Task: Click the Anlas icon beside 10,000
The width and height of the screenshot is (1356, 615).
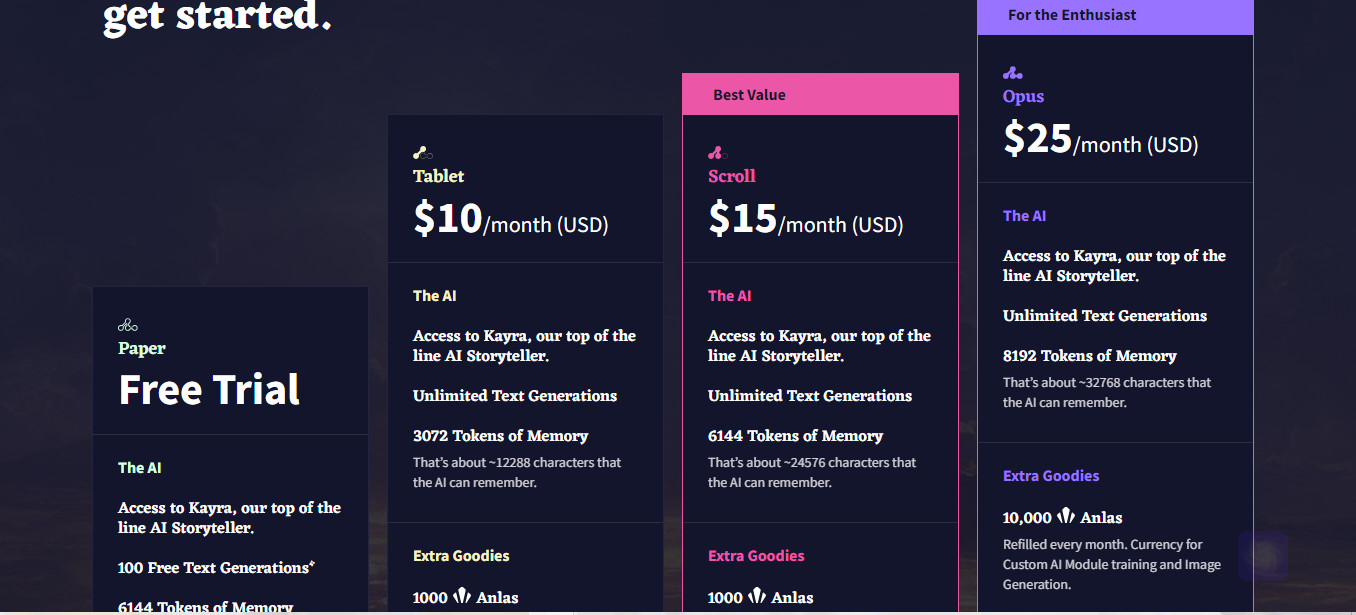Action: coord(1066,517)
